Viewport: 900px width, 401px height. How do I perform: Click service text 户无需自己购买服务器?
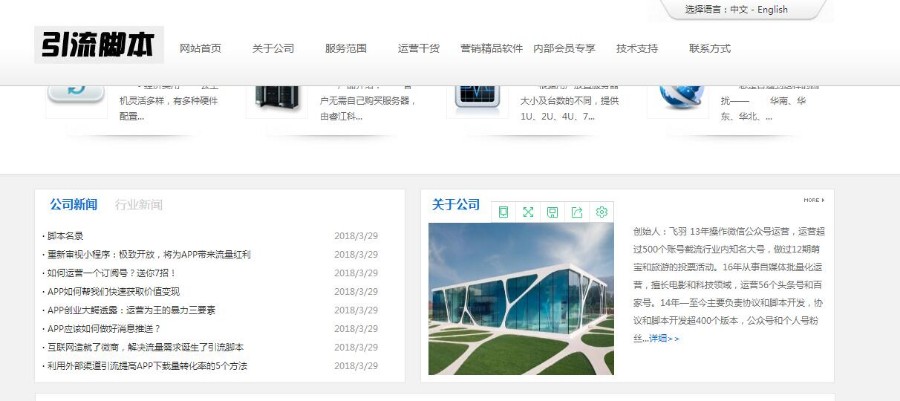pos(367,101)
